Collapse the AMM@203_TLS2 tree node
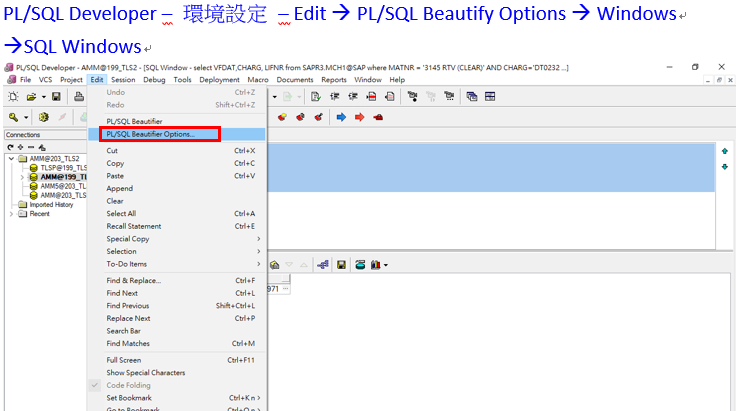Image resolution: width=740 pixels, height=411 pixels. pyautogui.click(x=11, y=159)
